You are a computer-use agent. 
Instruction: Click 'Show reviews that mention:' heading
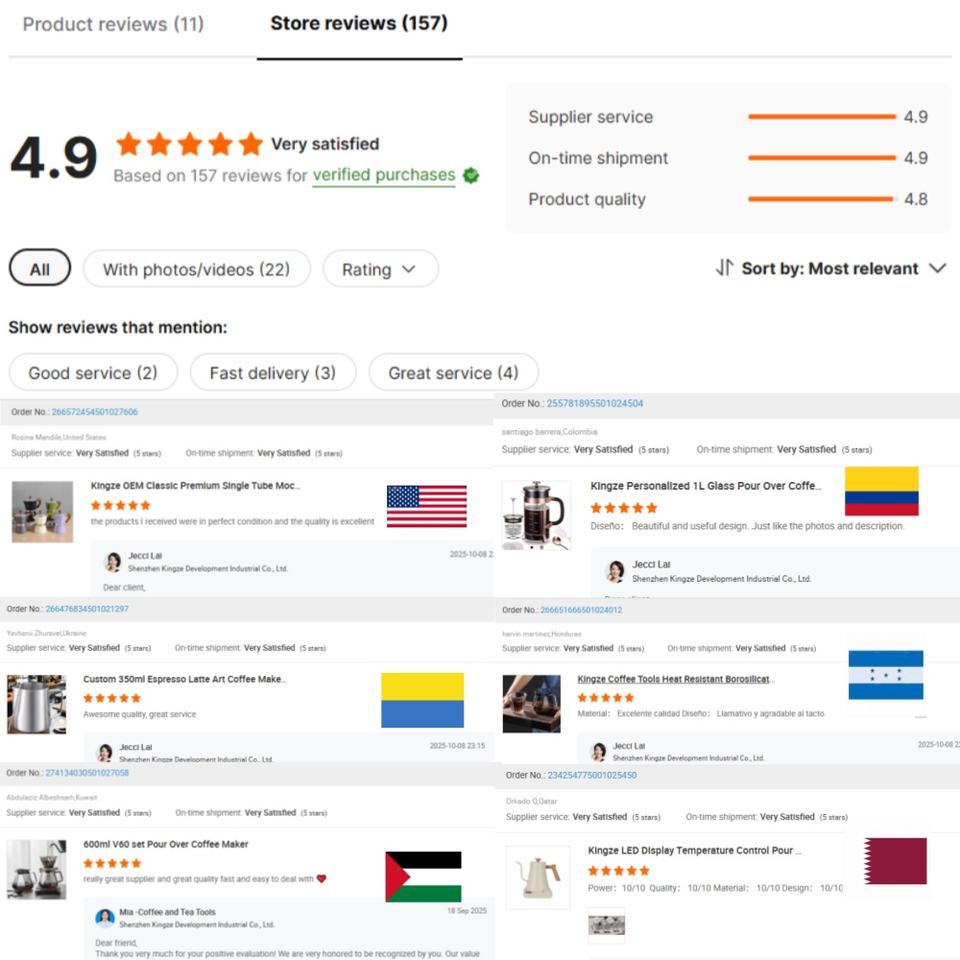tap(118, 328)
